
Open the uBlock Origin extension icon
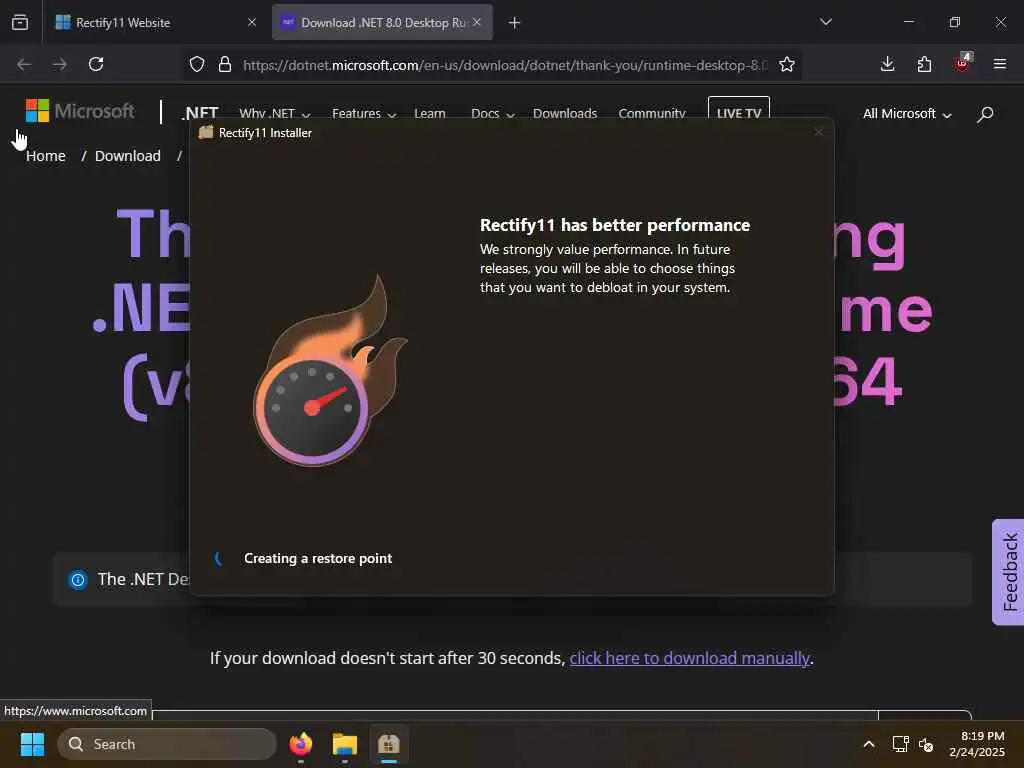963,63
